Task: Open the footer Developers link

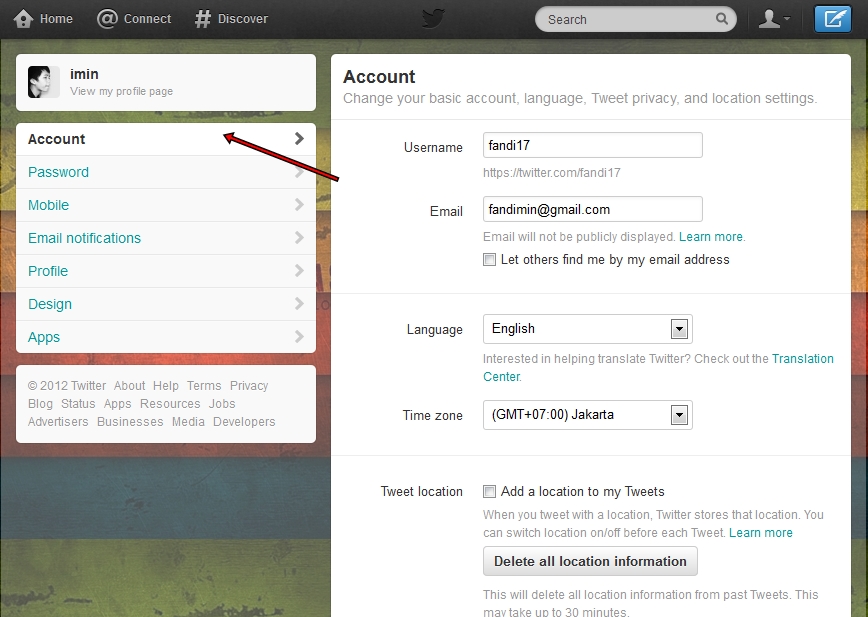Action: 244,422
